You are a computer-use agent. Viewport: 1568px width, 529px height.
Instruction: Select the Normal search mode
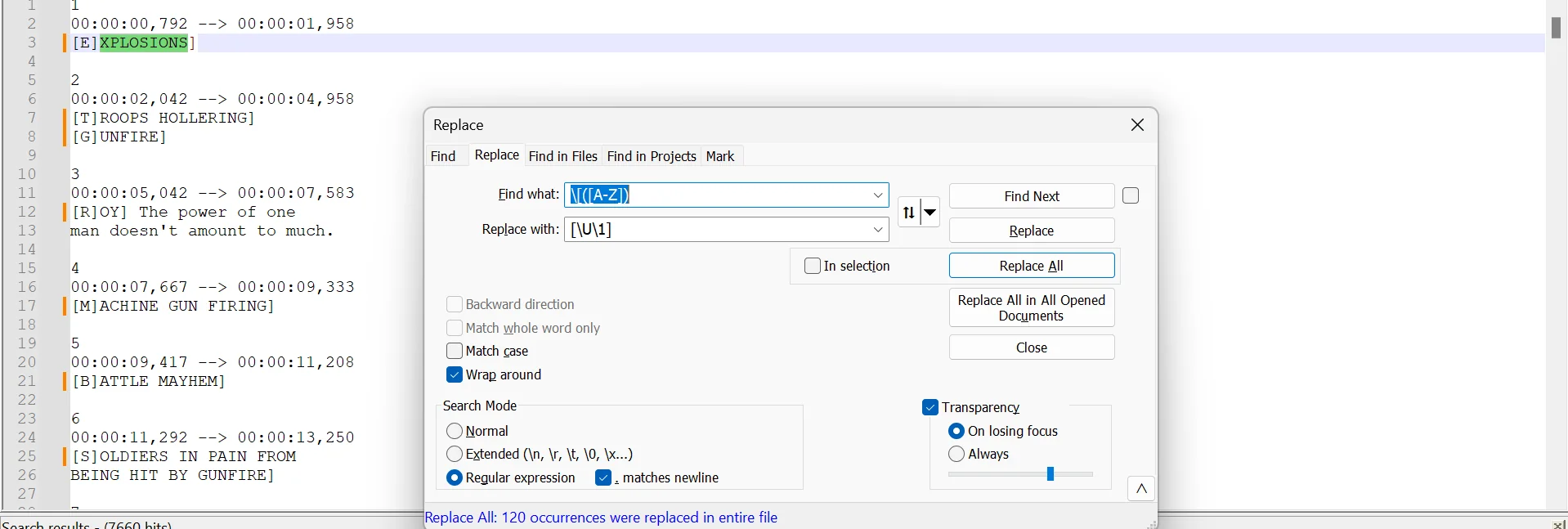[x=455, y=431]
